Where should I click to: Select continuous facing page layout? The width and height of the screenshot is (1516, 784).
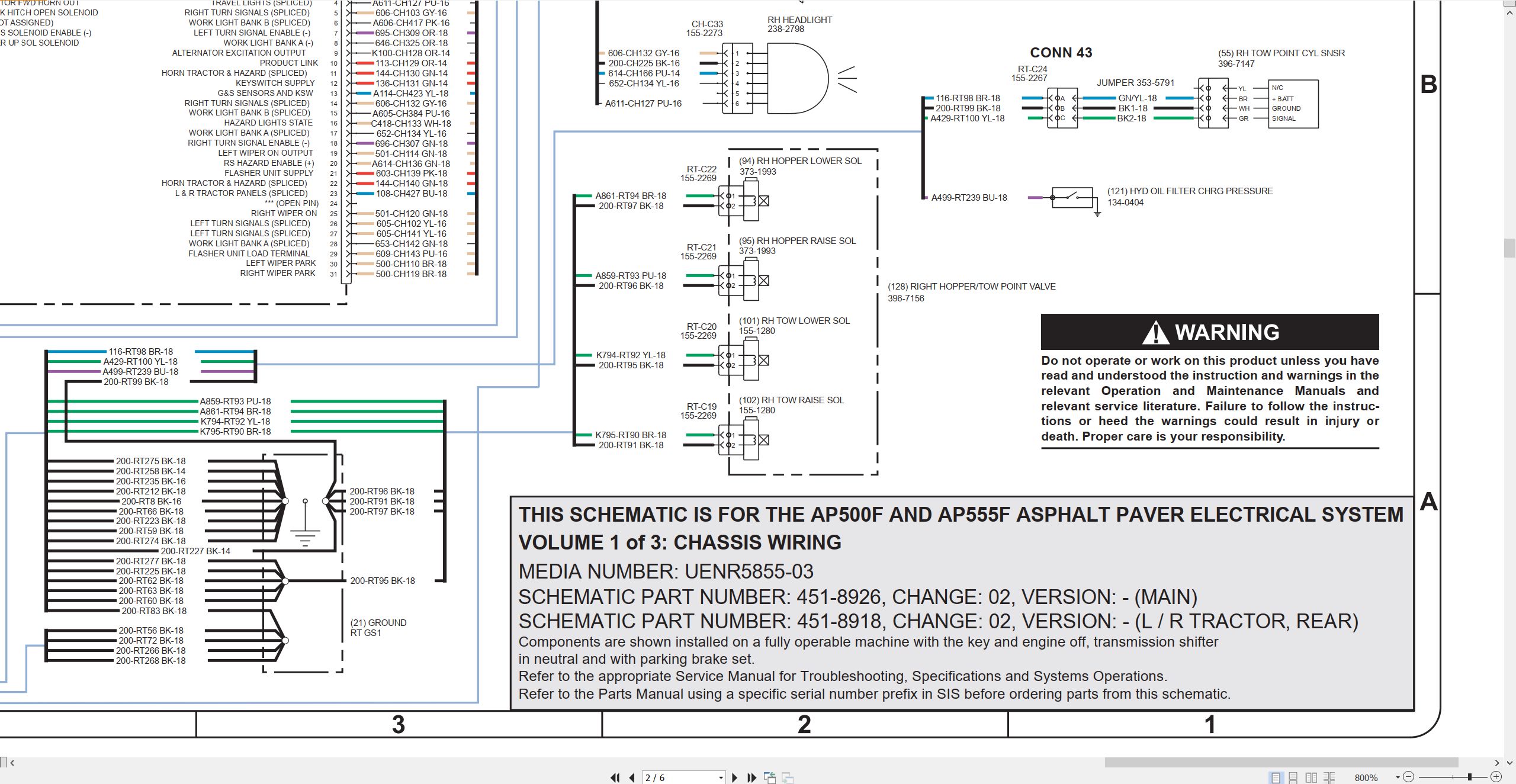coord(1329,777)
